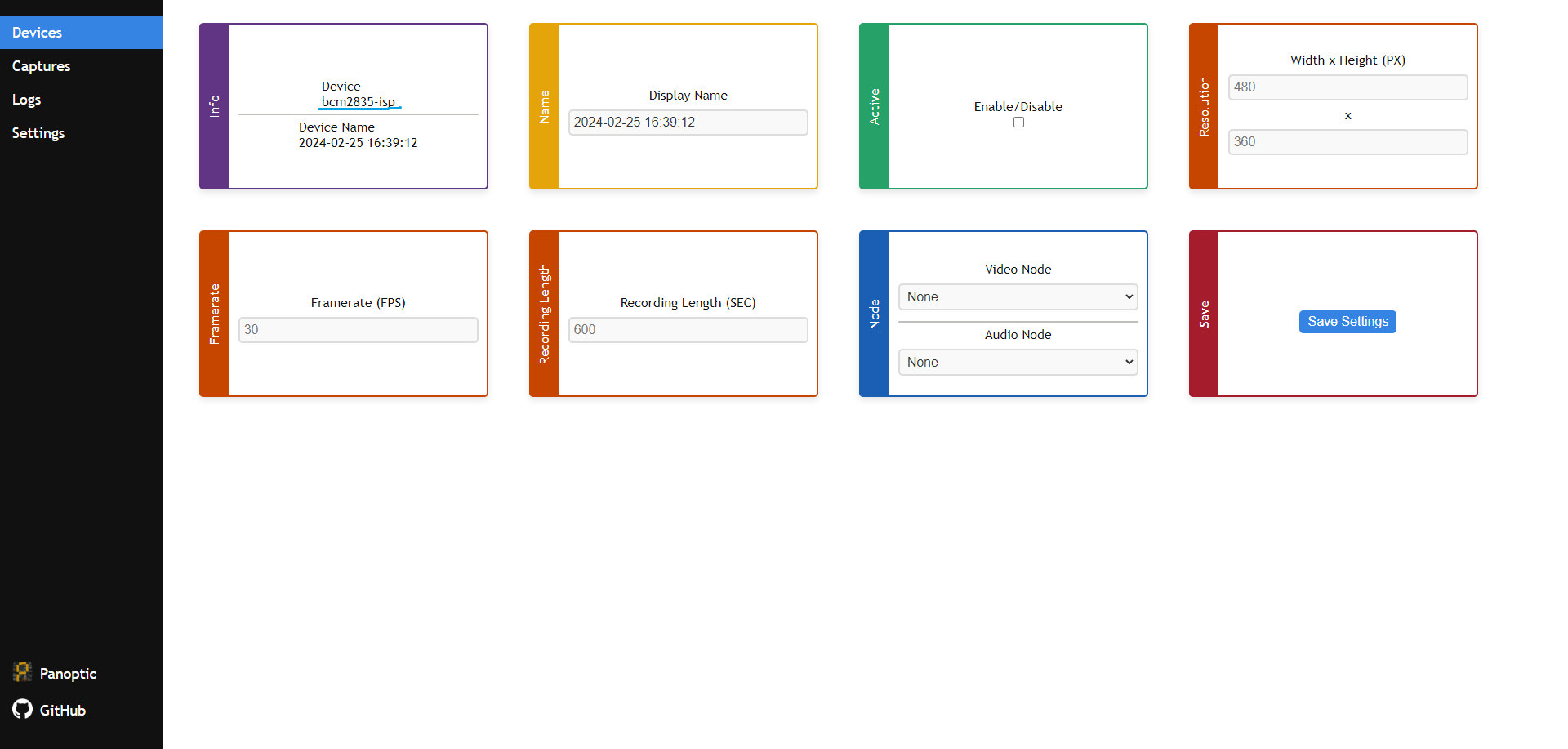
Task: Expand the Audio Node dropdown
Action: pyautogui.click(x=1018, y=363)
